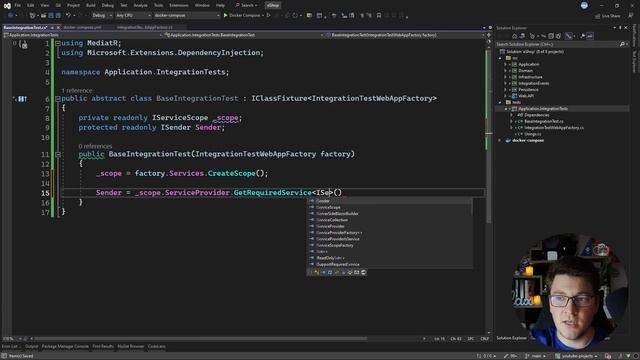Click Home icon in Solution Explorer toolbar

[x=514, y=36]
